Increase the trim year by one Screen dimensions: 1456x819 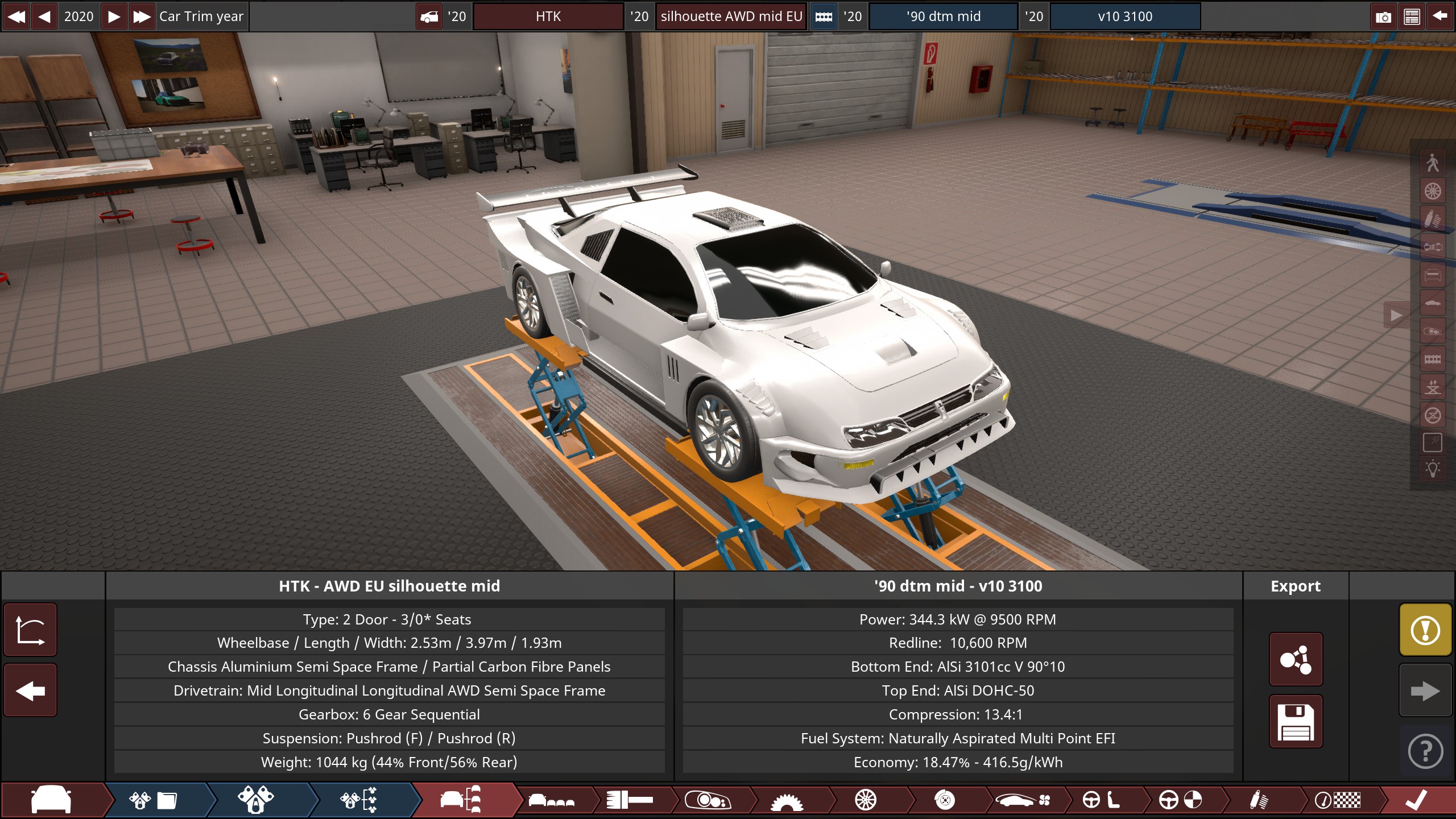pyautogui.click(x=114, y=16)
